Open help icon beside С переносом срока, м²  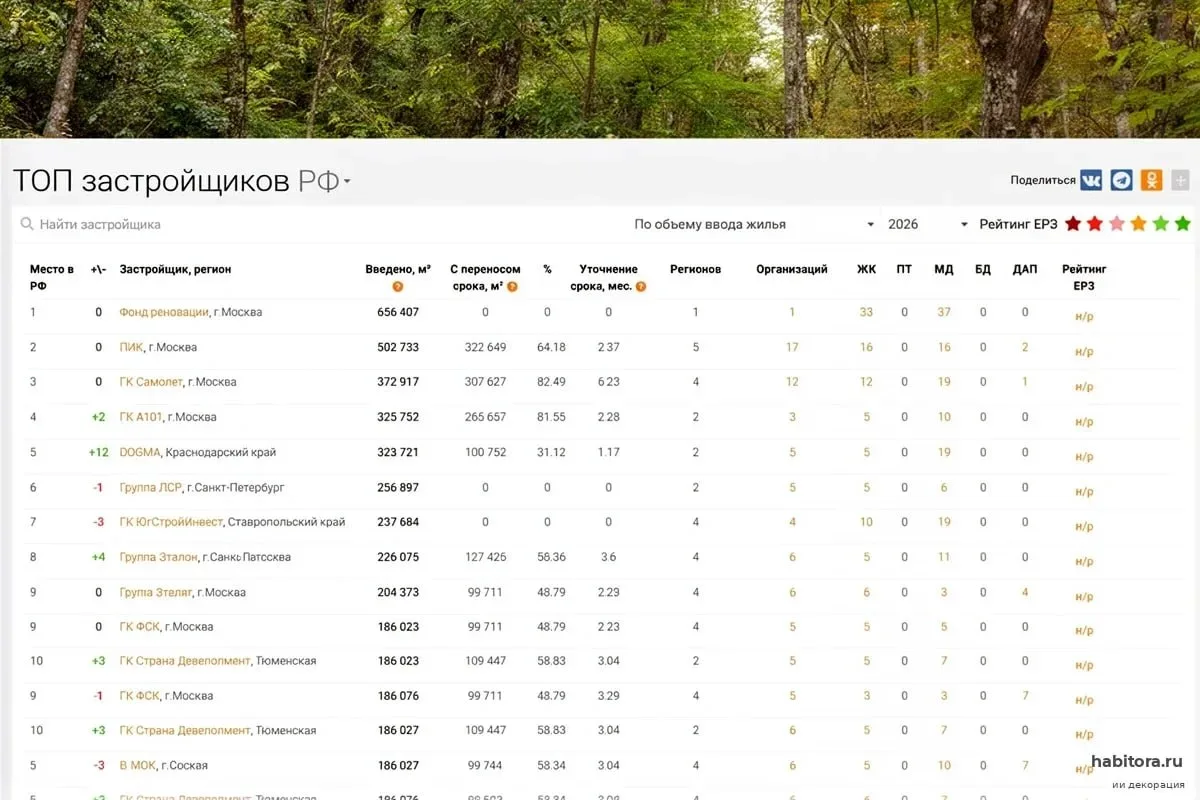pyautogui.click(x=512, y=287)
